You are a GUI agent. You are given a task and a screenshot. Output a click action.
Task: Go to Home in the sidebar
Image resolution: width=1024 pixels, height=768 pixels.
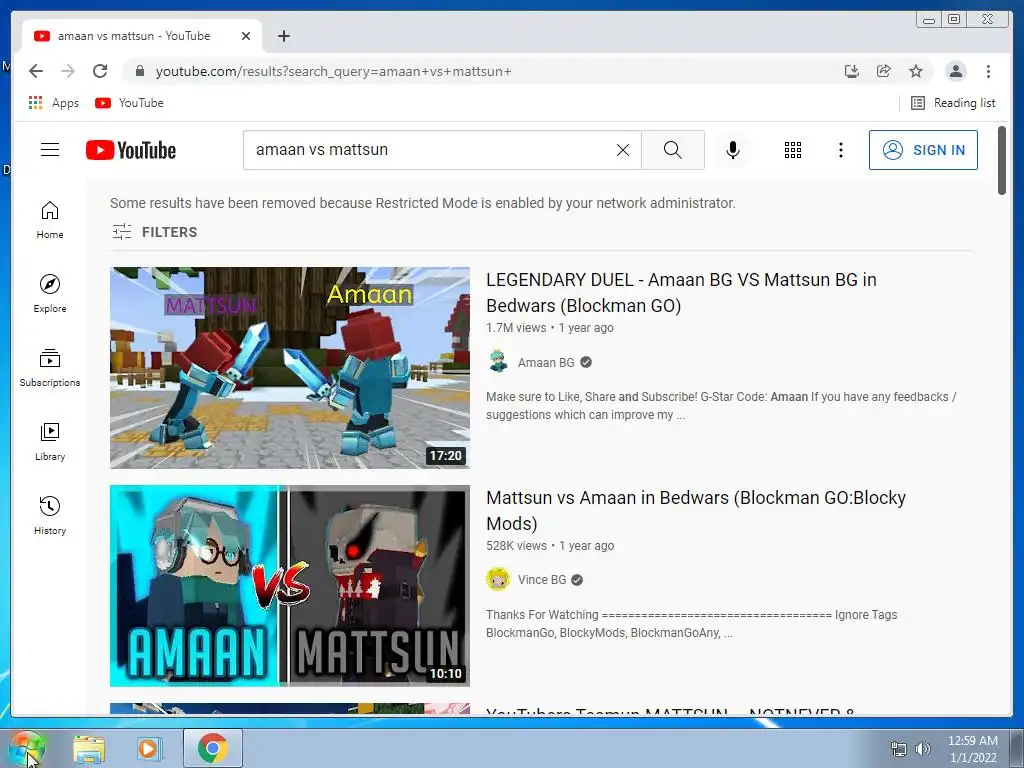pos(50,220)
